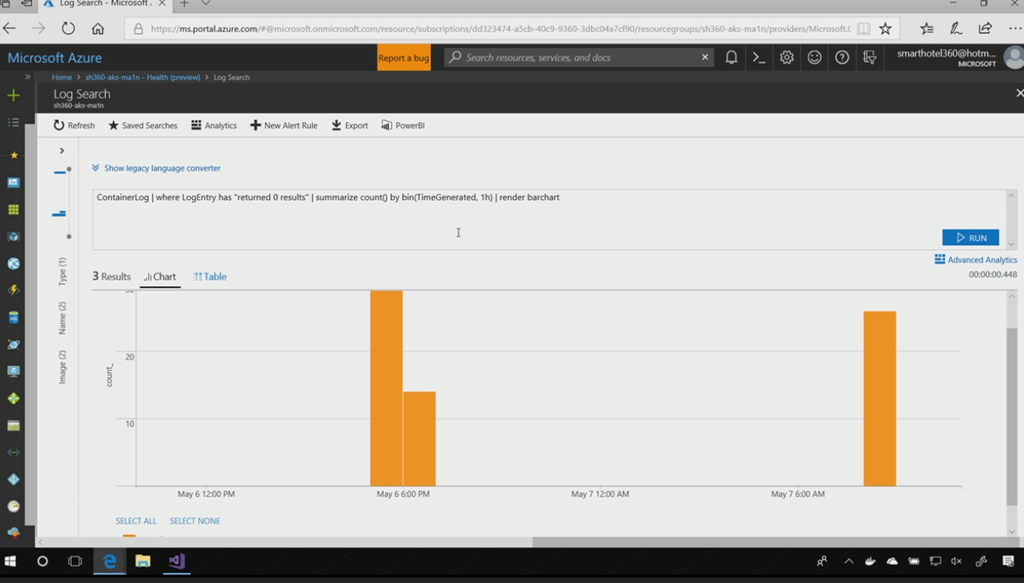
Task: Click SELECT ALL under chart legend
Action: pyautogui.click(x=136, y=521)
